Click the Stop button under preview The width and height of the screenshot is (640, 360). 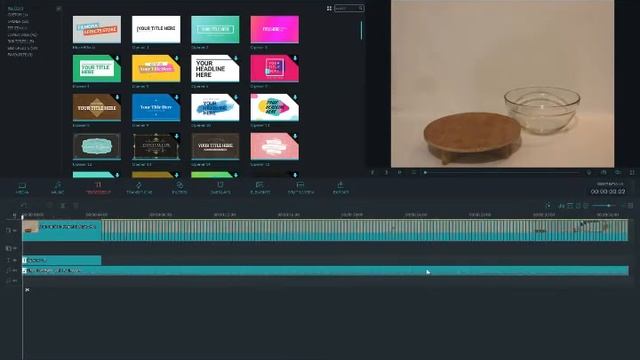[413, 173]
